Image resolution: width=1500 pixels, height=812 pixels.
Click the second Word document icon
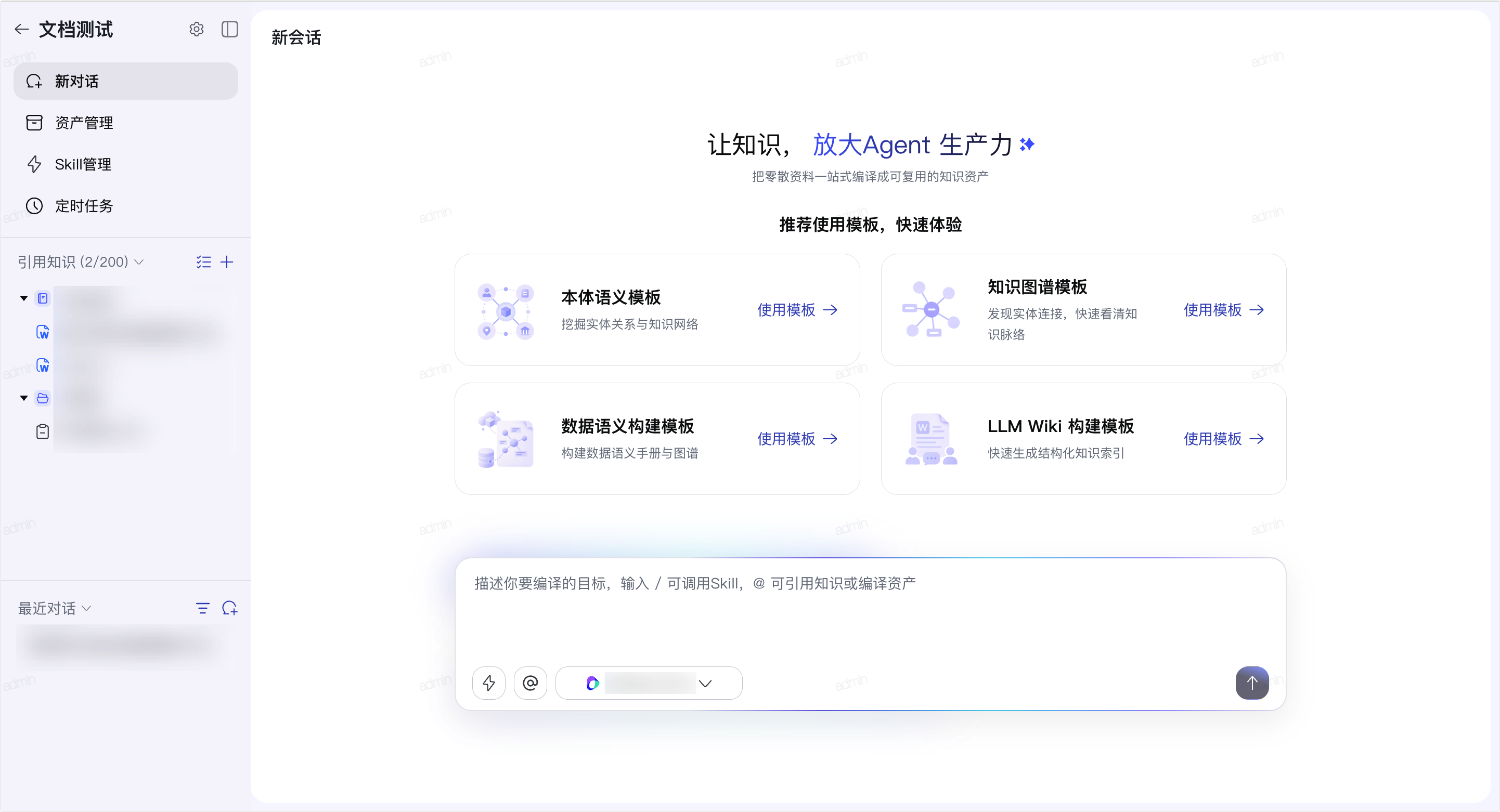[43, 365]
